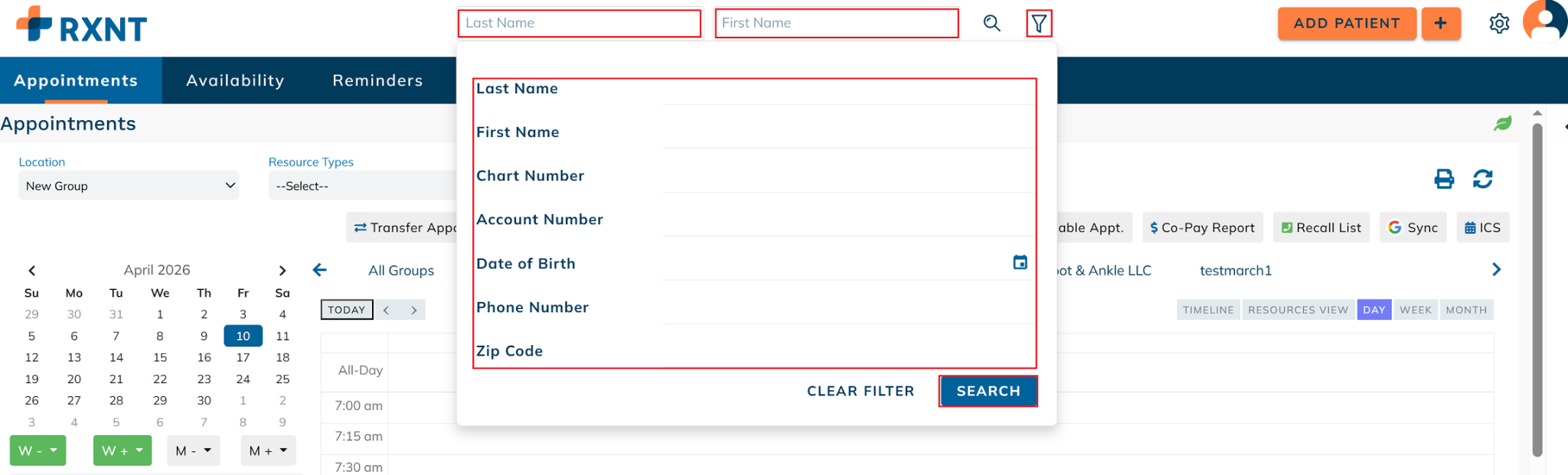
Task: Click the print appointments icon
Action: (1443, 179)
